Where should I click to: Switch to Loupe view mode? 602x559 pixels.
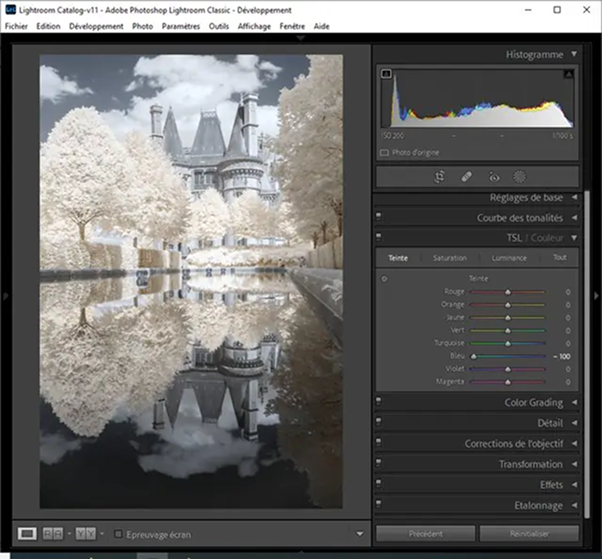coord(27,534)
